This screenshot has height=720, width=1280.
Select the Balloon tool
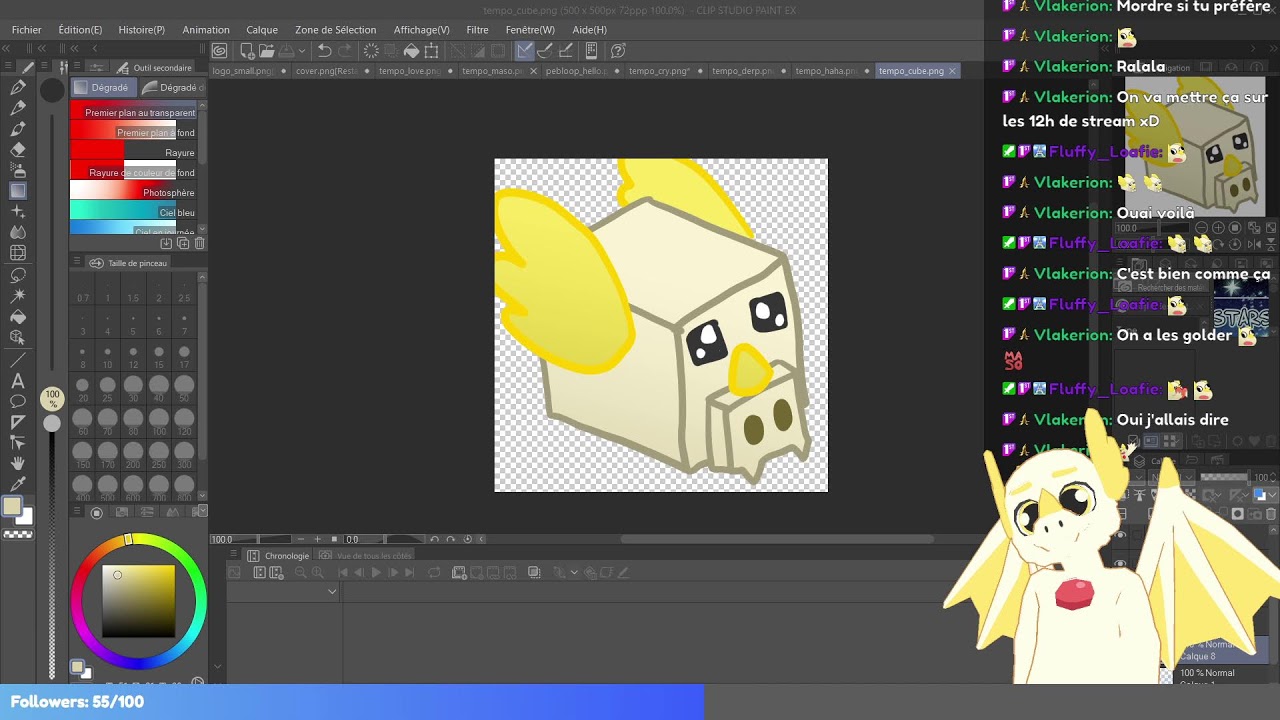tap(18, 401)
